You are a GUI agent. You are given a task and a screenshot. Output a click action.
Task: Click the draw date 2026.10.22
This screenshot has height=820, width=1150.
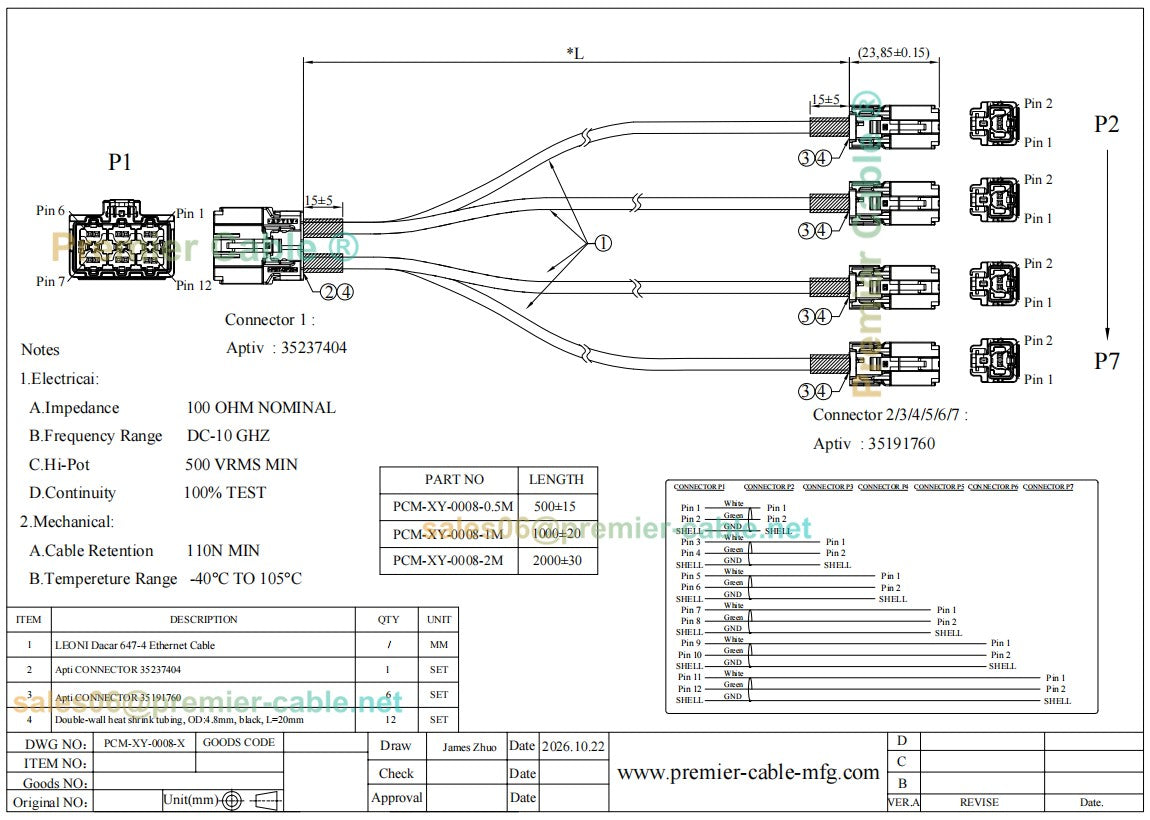(x=574, y=747)
